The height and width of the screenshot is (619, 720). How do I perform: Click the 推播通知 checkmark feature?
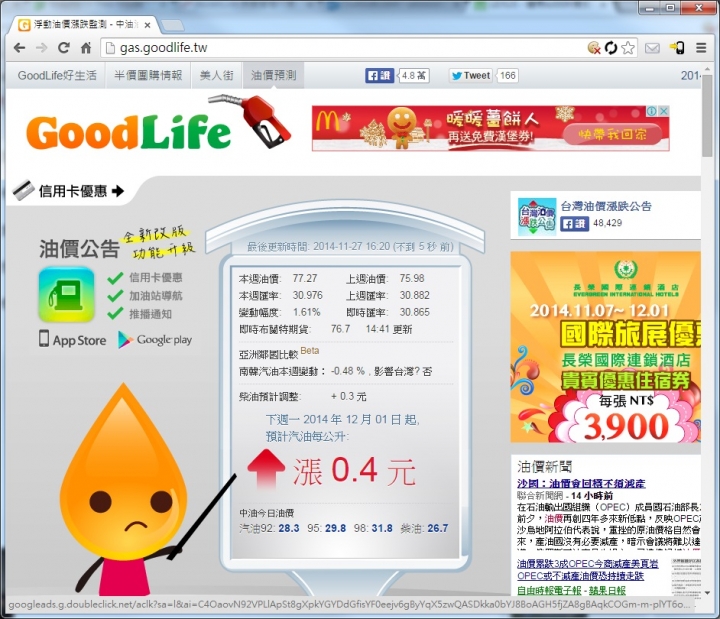140,314
